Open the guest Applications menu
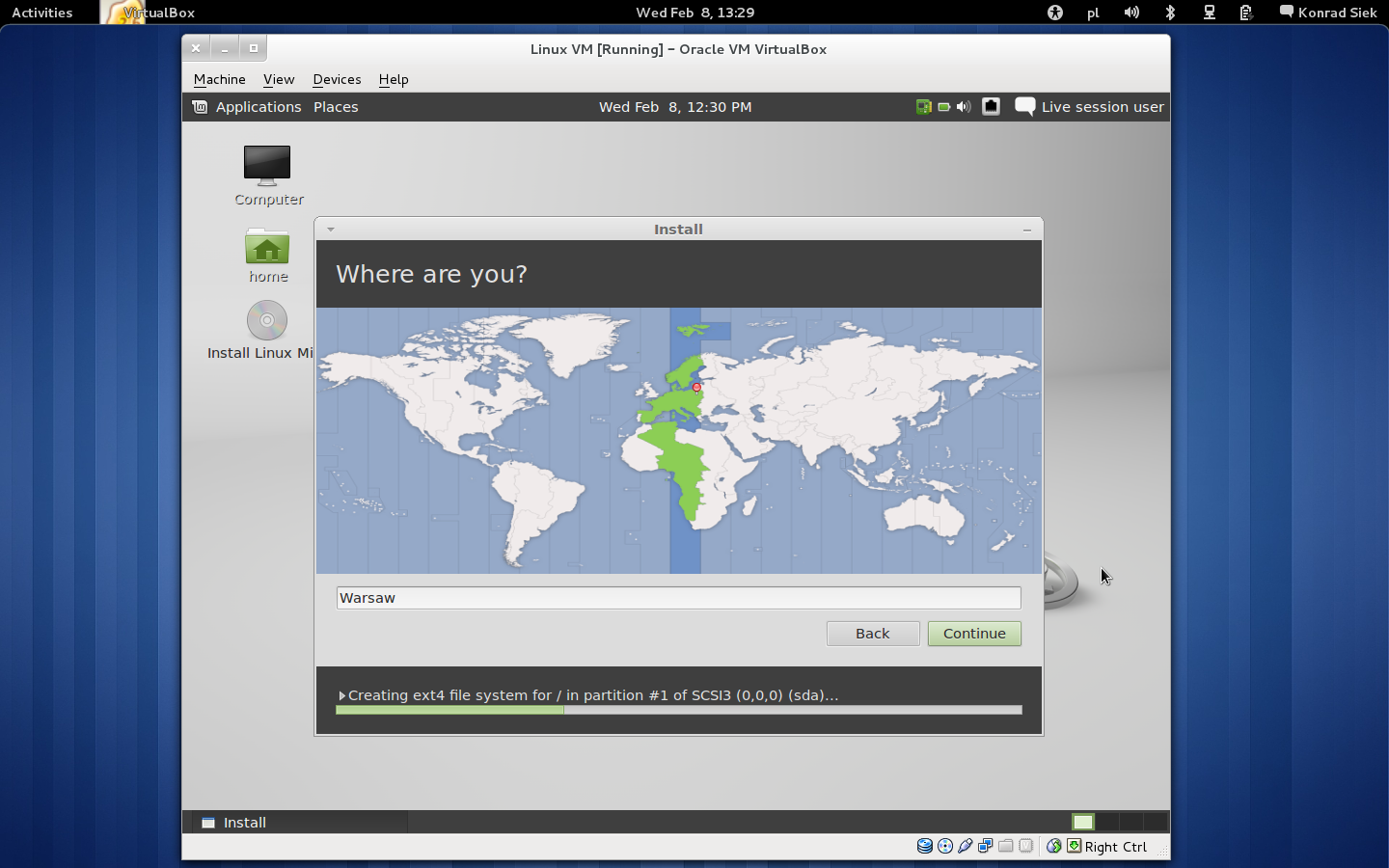This screenshot has width=1389, height=868. pos(259,107)
